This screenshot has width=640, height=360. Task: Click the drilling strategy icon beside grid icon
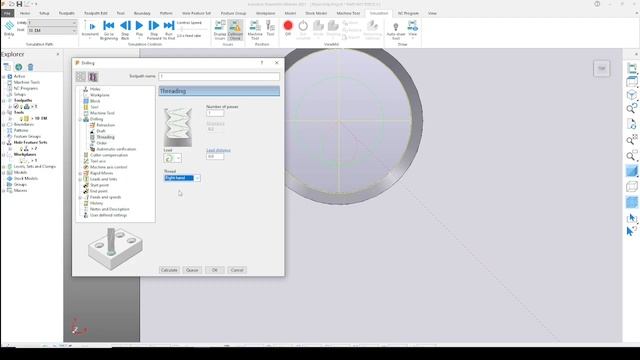[x=93, y=76]
